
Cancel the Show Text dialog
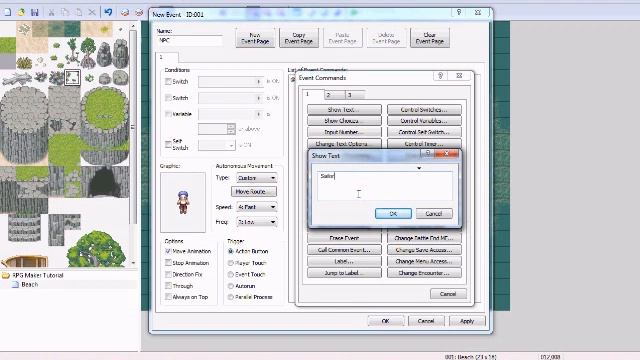pos(434,213)
